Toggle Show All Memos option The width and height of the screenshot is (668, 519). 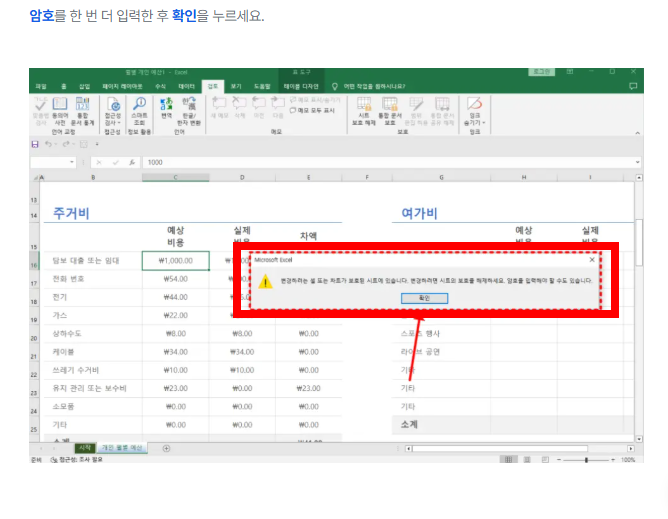[312, 110]
